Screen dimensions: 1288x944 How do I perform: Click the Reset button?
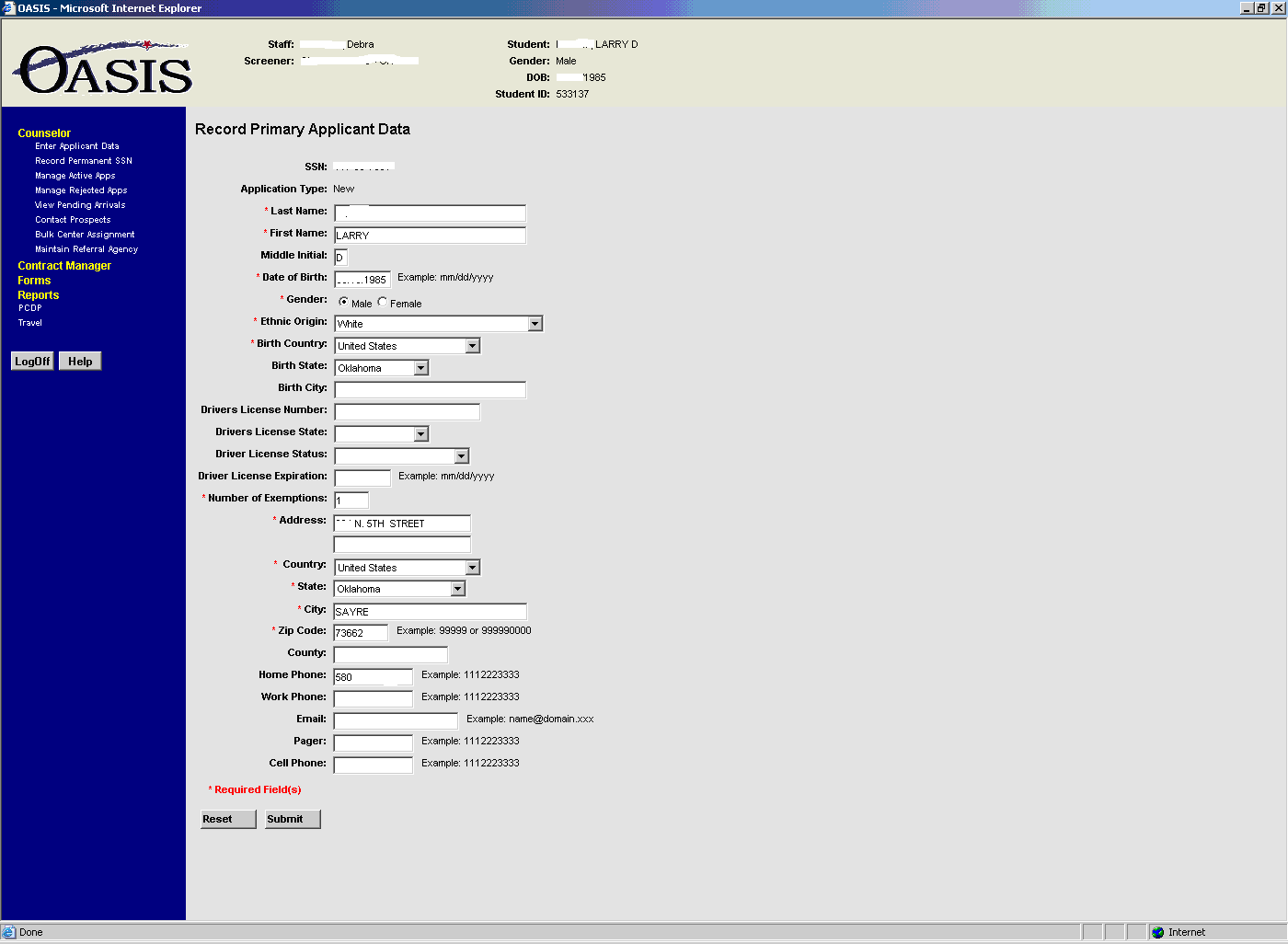[228, 819]
